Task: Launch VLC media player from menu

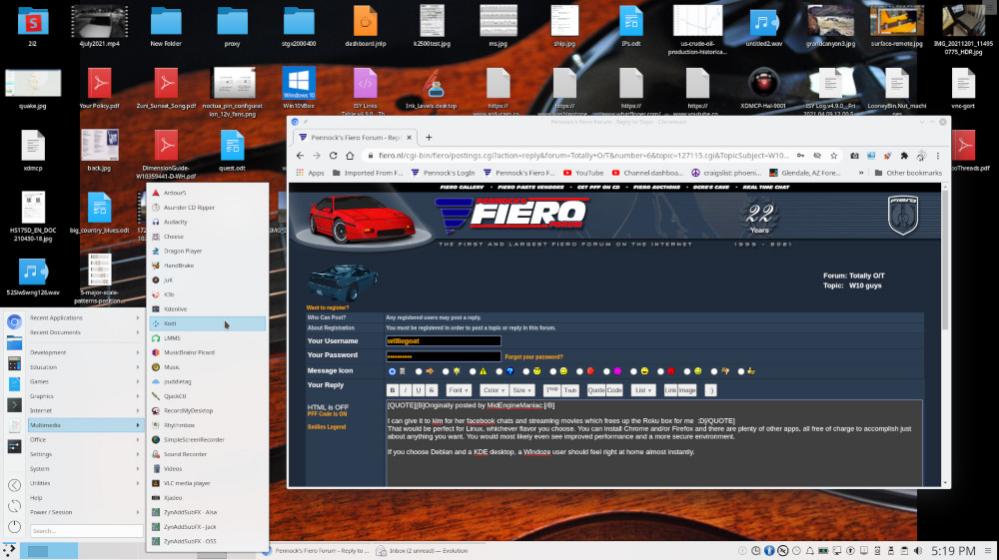Action: (x=207, y=483)
